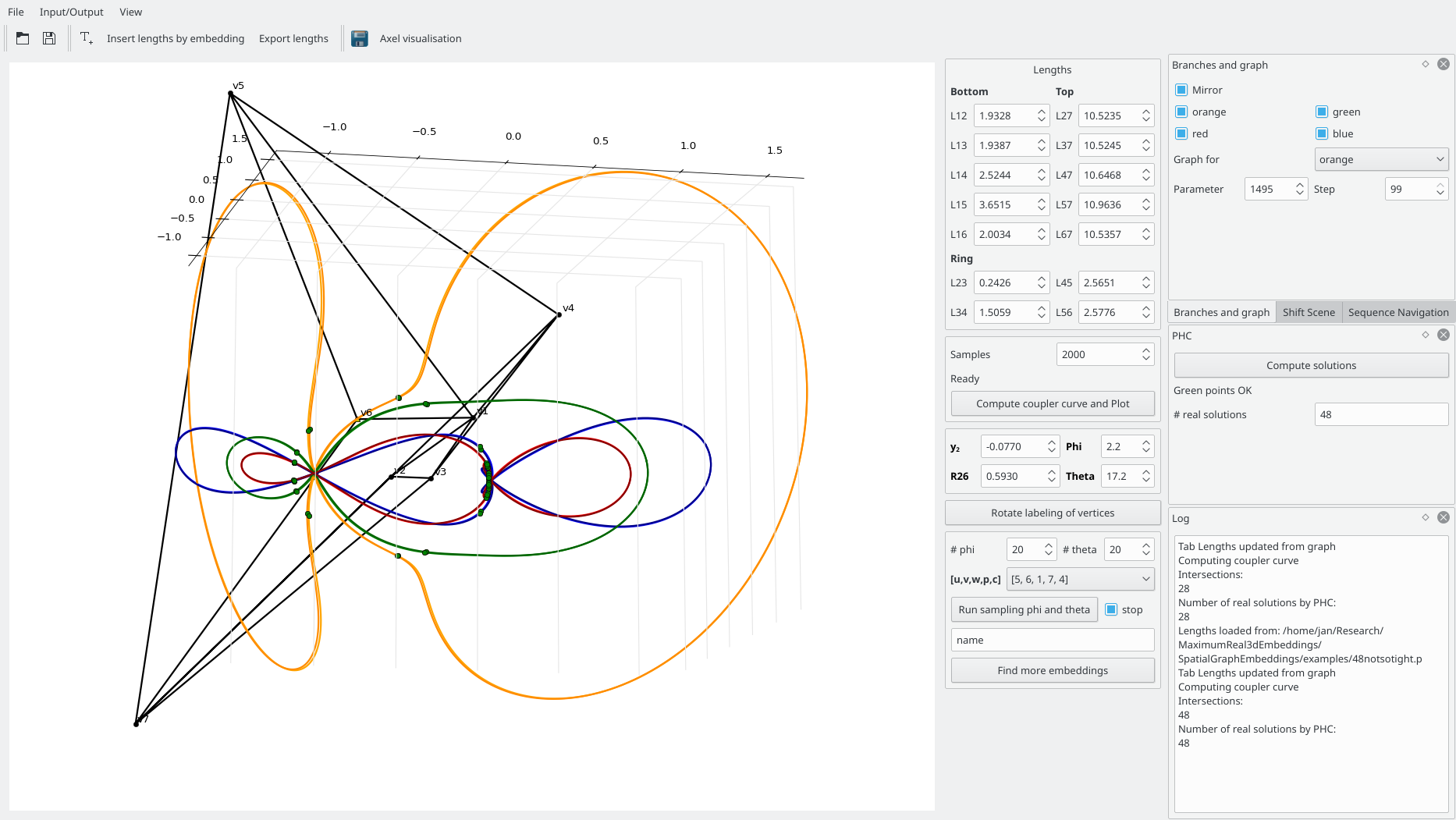Click the float icon on Branches and graph panel
The image size is (1456, 820).
pos(1426,64)
